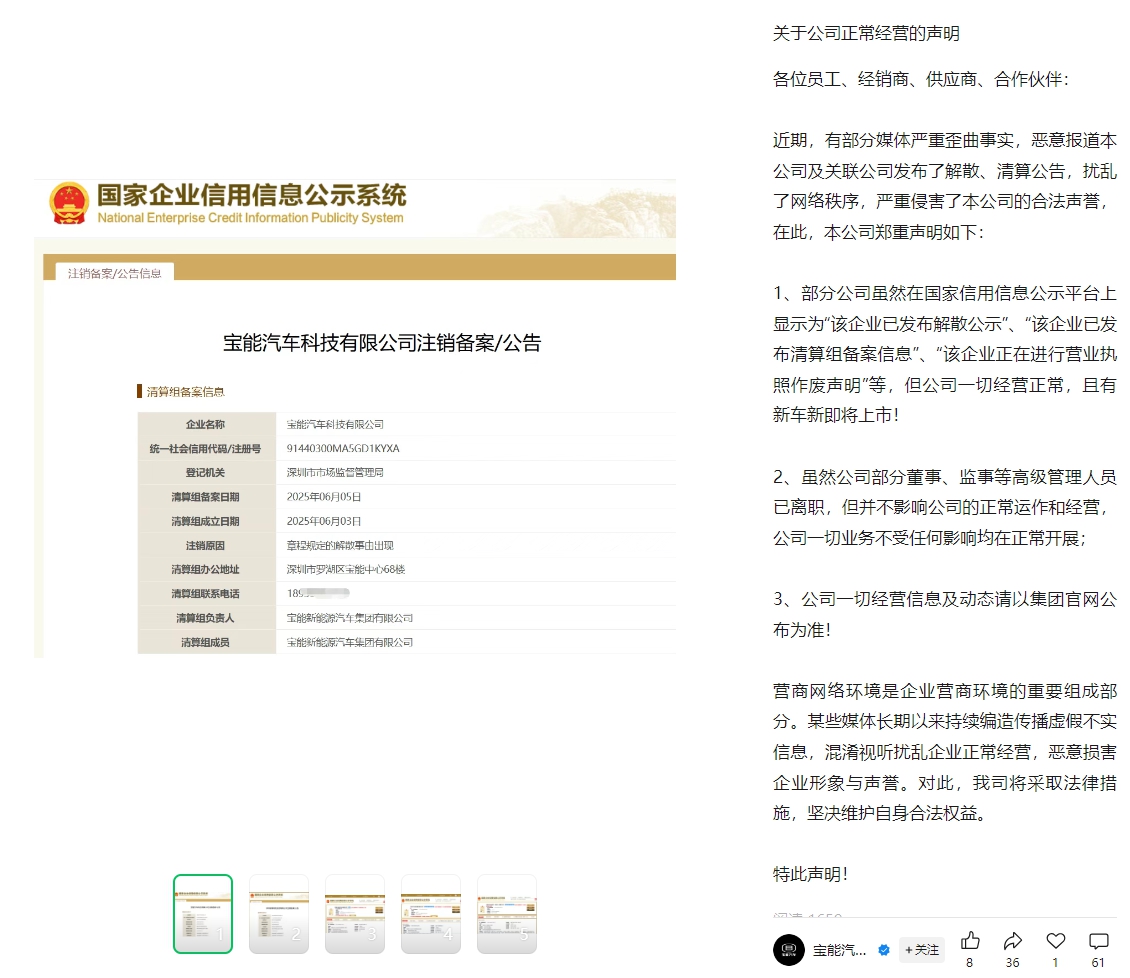Click date 2025年06月05日

point(324,497)
